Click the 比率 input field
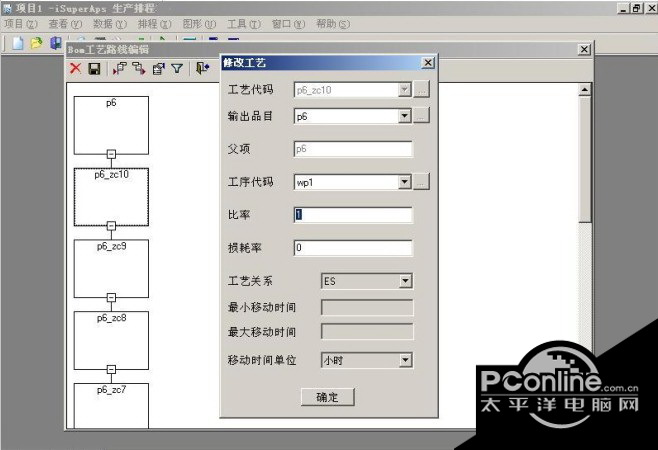Screen dimensions: 658x450 coord(353,215)
